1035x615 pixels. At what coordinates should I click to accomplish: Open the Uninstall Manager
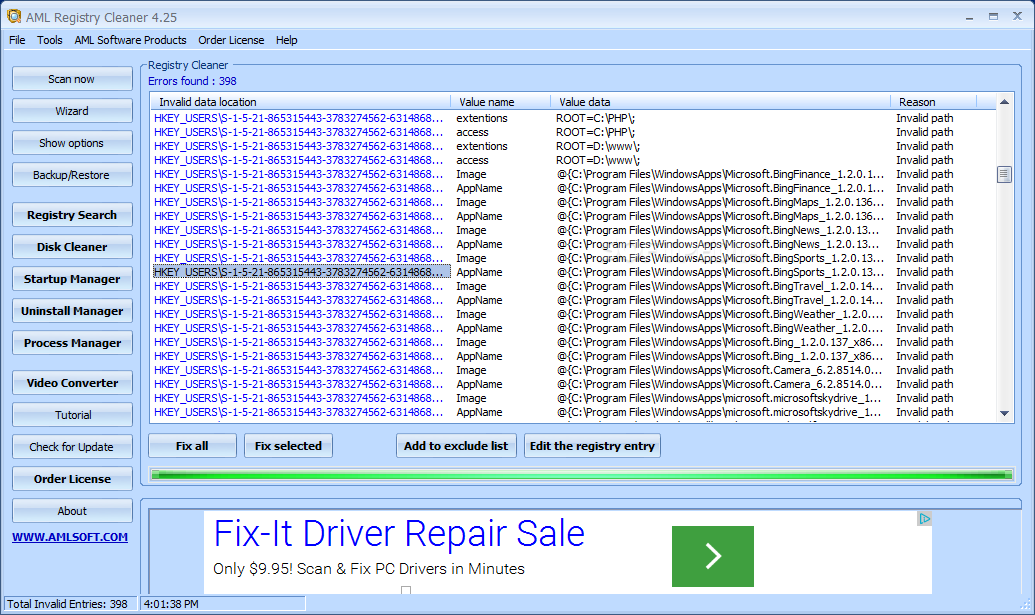point(72,311)
